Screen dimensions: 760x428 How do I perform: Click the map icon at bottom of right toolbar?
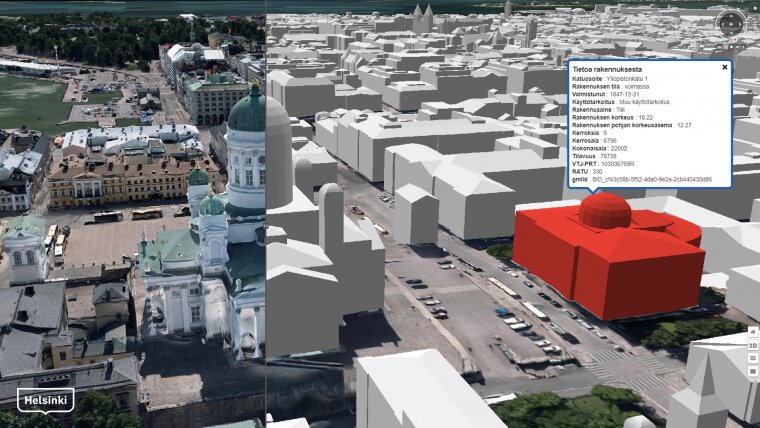[753, 371]
